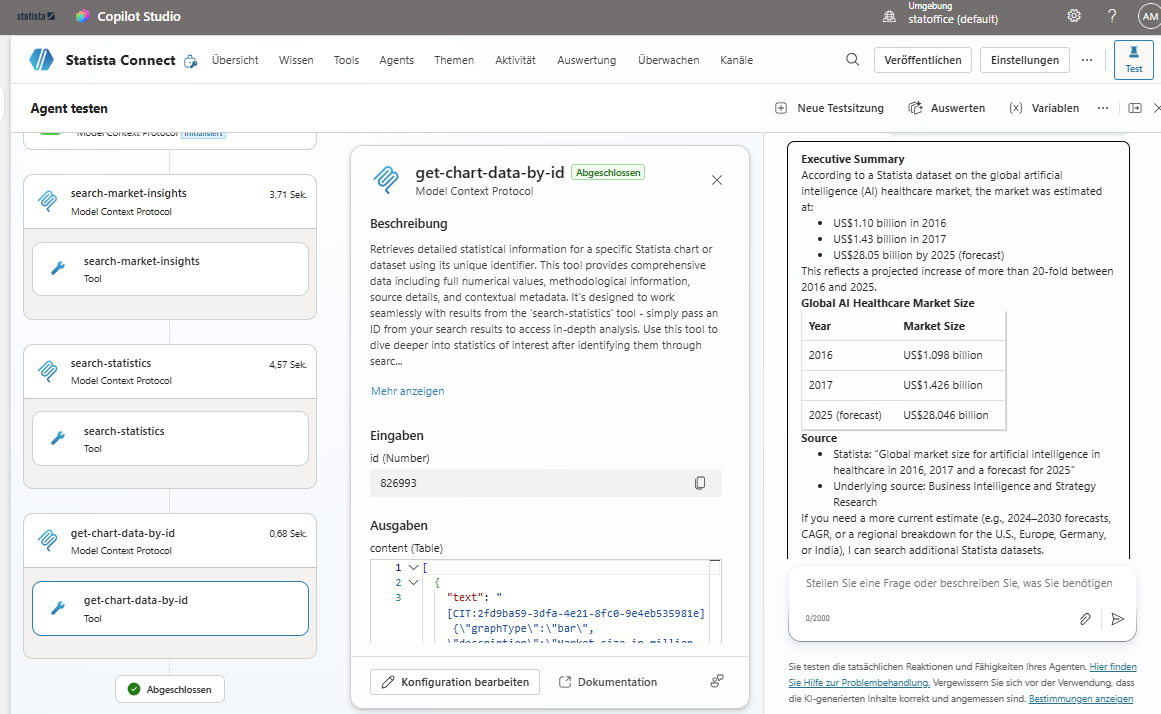Click the Copilot Studio logo

[x=82, y=16]
